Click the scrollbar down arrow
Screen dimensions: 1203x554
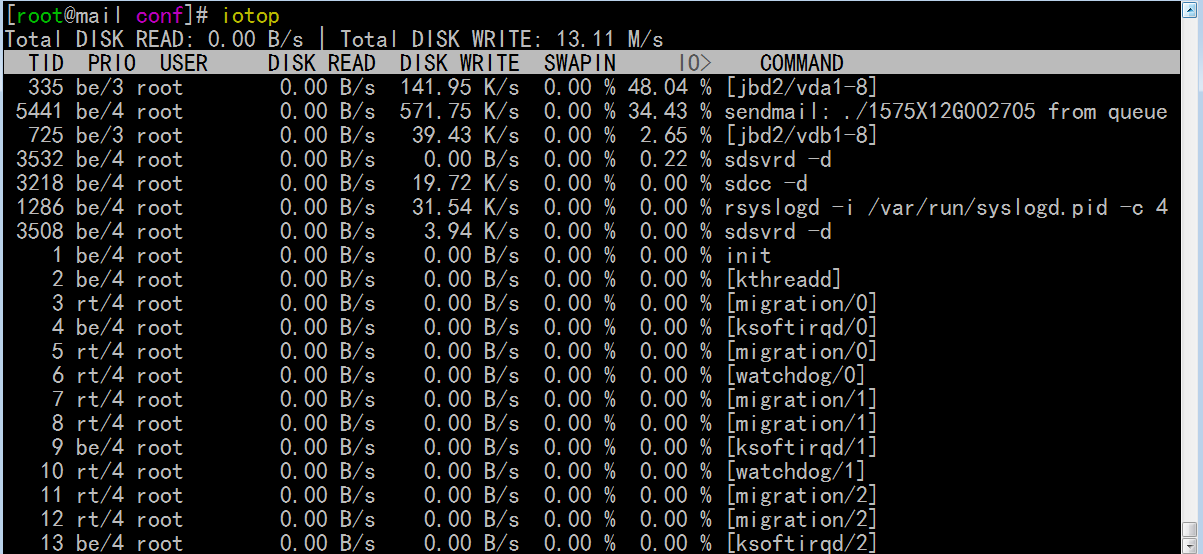point(1189,544)
